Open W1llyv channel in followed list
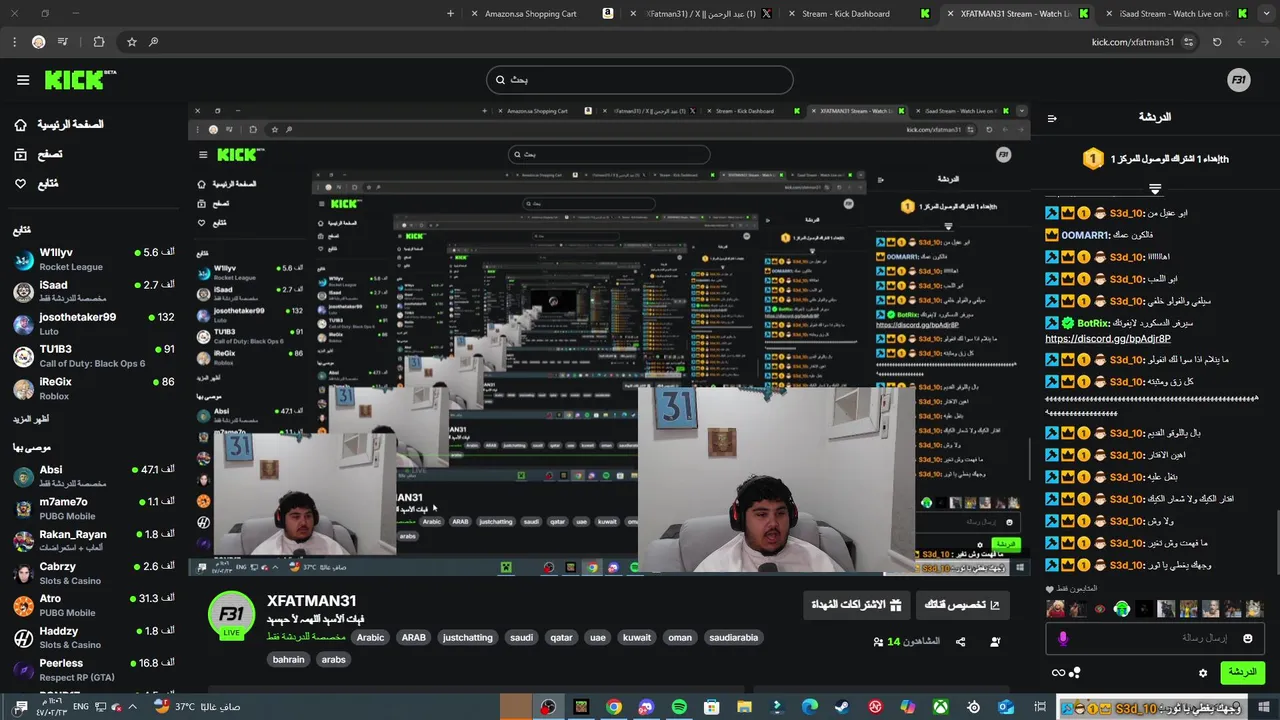1280x720 pixels. [93, 259]
